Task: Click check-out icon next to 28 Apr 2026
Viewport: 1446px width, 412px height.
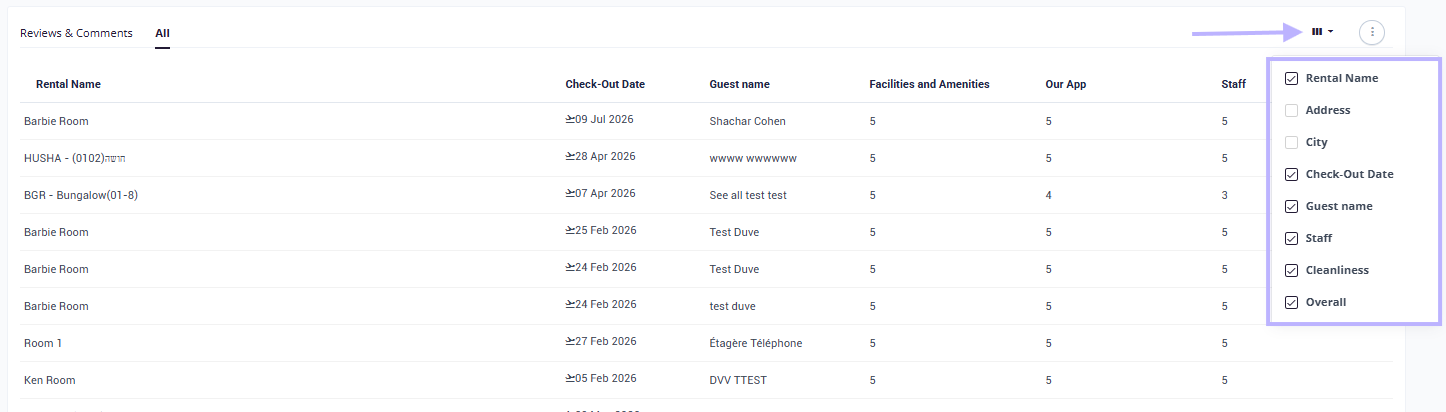Action: (569, 157)
